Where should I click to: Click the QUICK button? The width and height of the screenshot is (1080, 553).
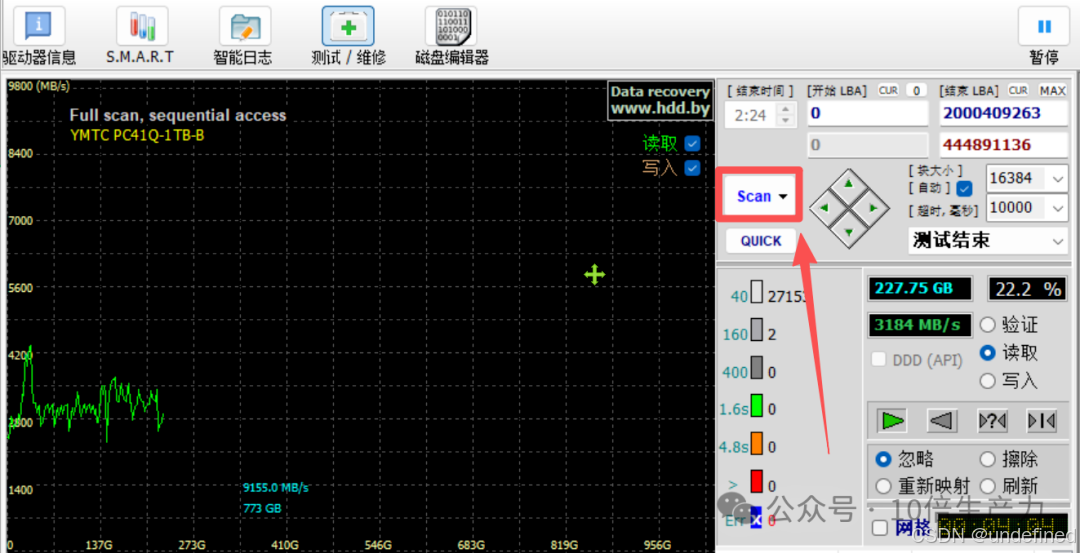point(761,241)
